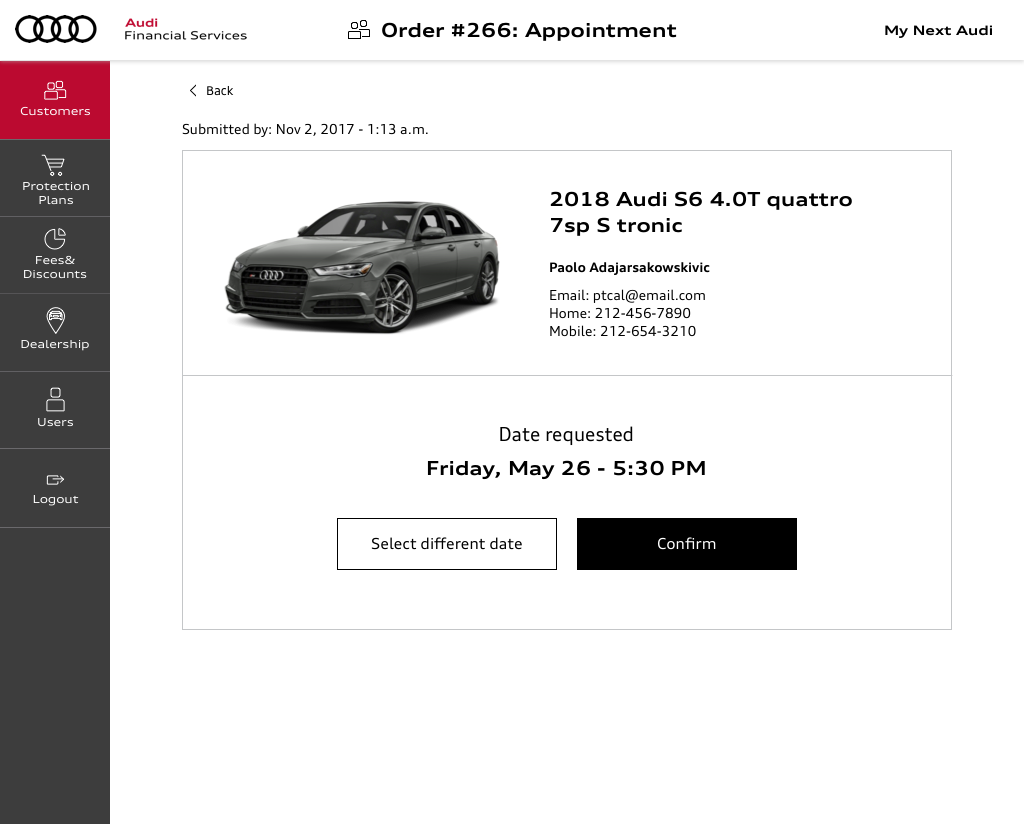Click the Logout icon

click(55, 480)
